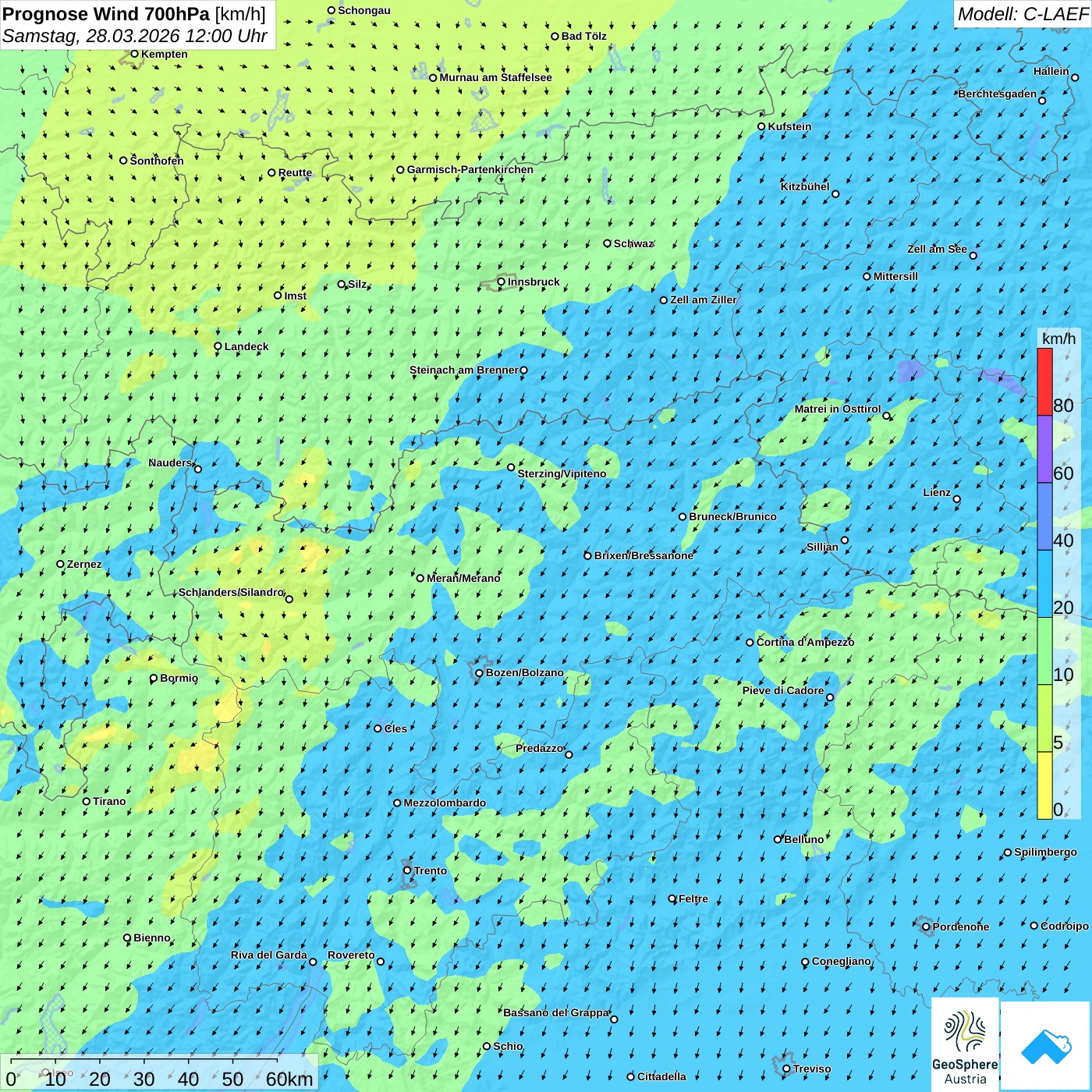The image size is (1092, 1092).
Task: Click the km/h legend heading
Action: pyautogui.click(x=1058, y=339)
